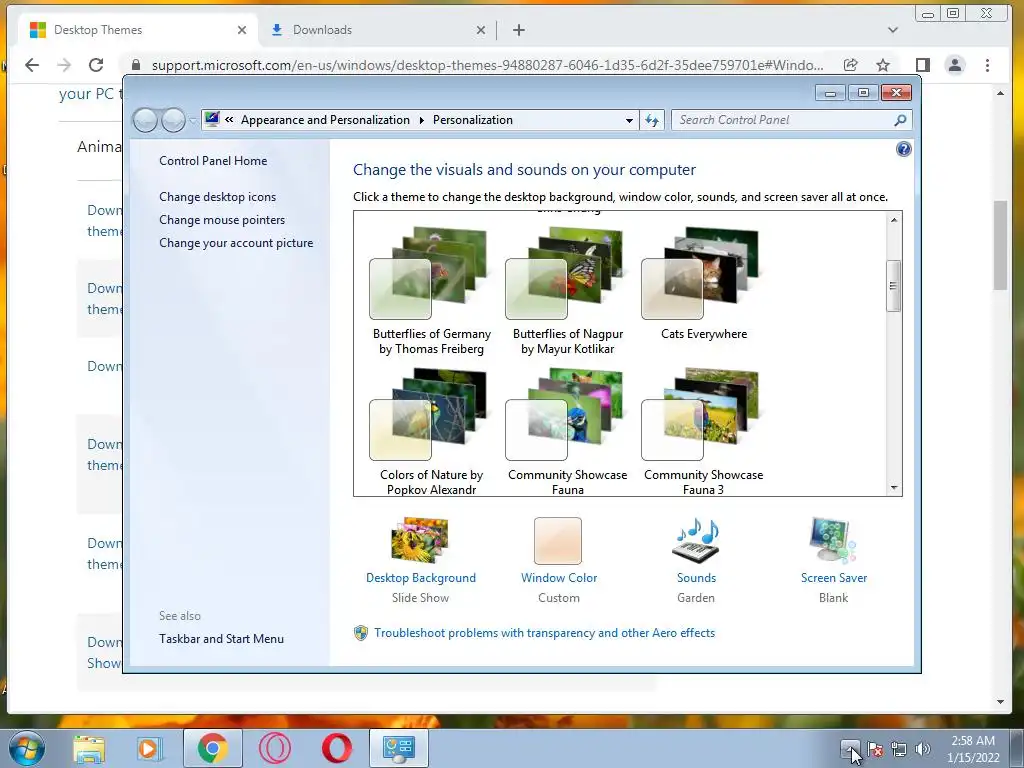View site security lock icon
The width and height of the screenshot is (1024, 768).
136,65
